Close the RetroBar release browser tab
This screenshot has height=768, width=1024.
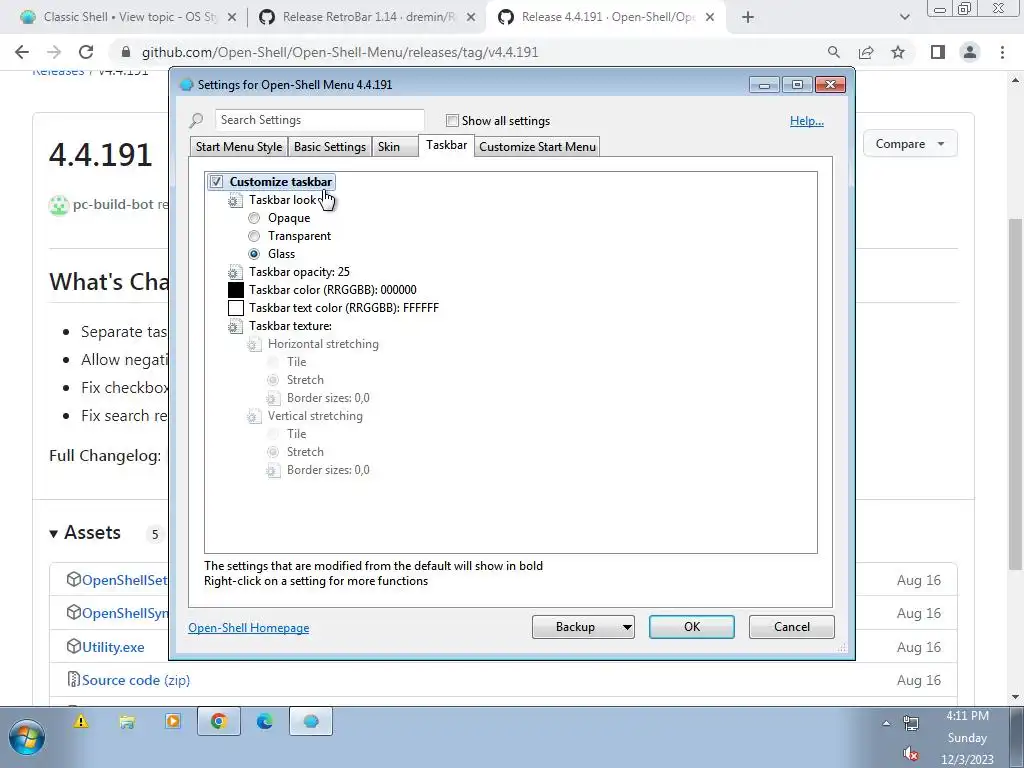coord(470,18)
